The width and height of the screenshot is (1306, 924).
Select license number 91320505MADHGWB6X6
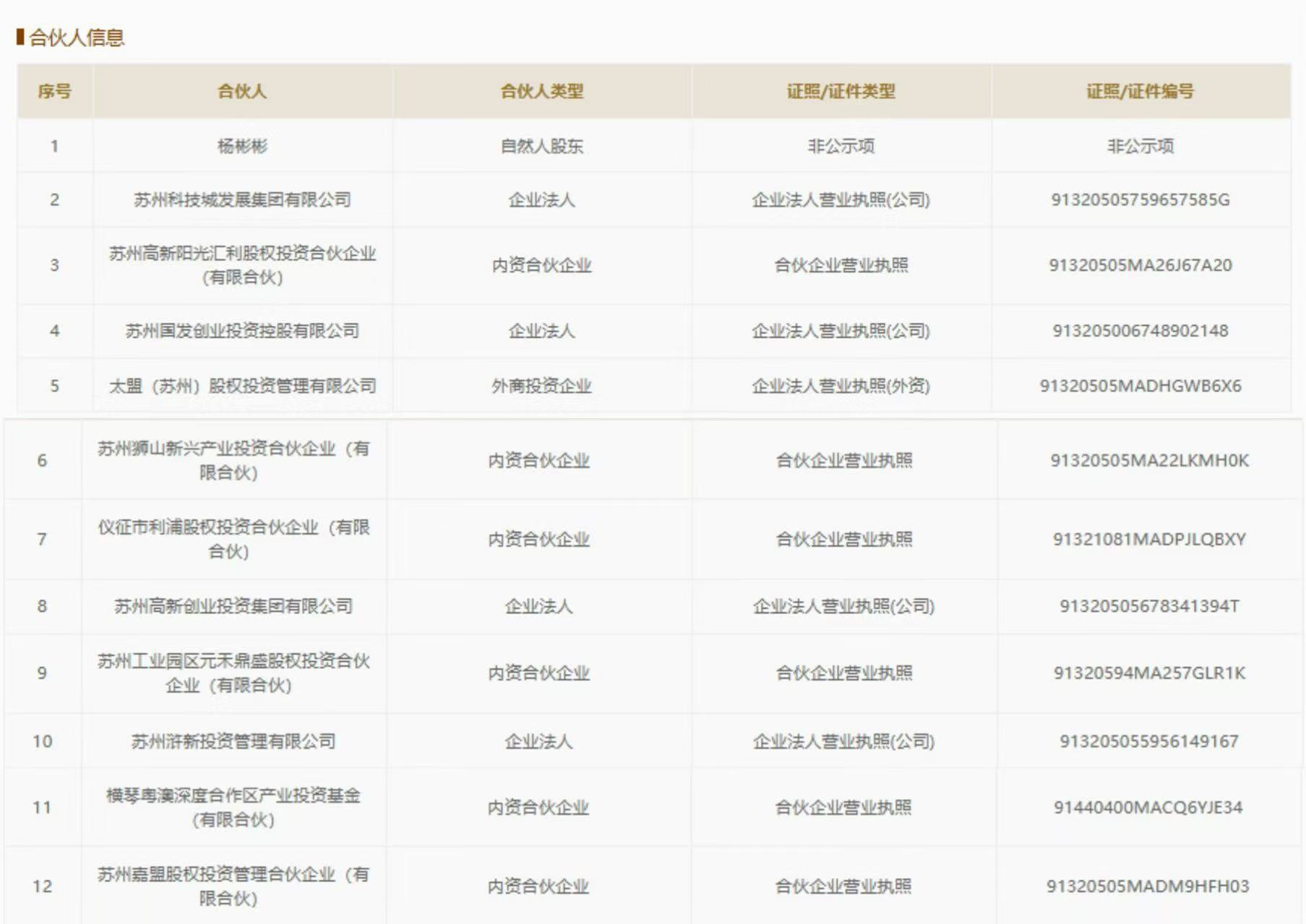[1140, 386]
